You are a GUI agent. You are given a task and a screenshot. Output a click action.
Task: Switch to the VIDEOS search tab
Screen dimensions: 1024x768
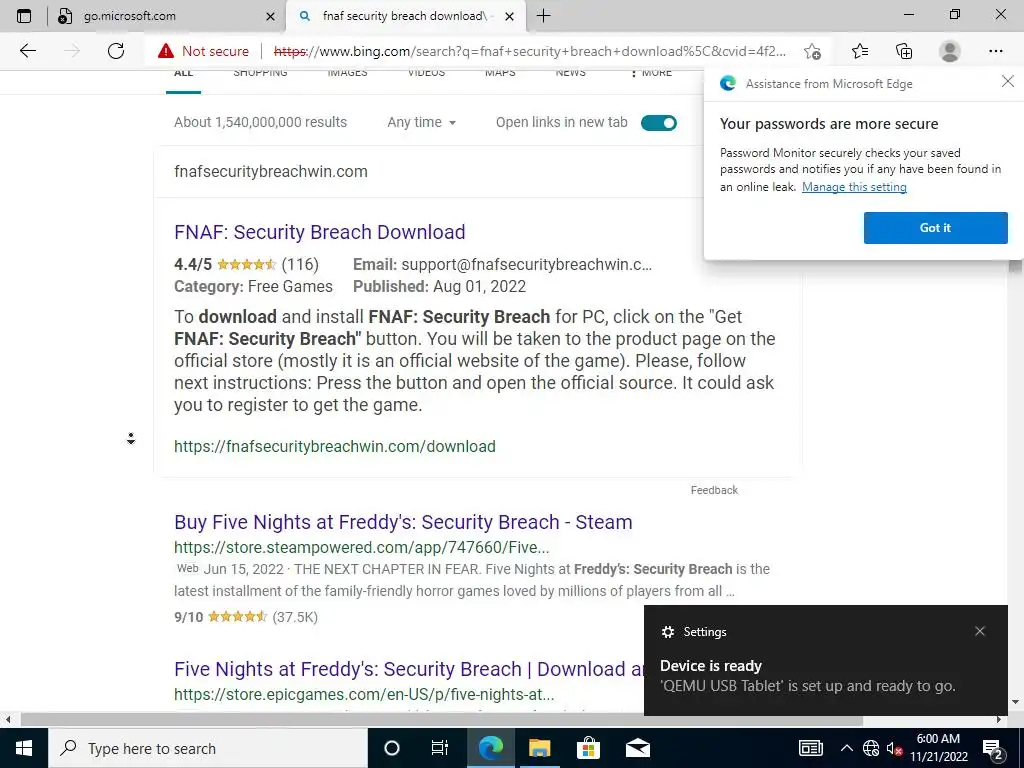(426, 72)
